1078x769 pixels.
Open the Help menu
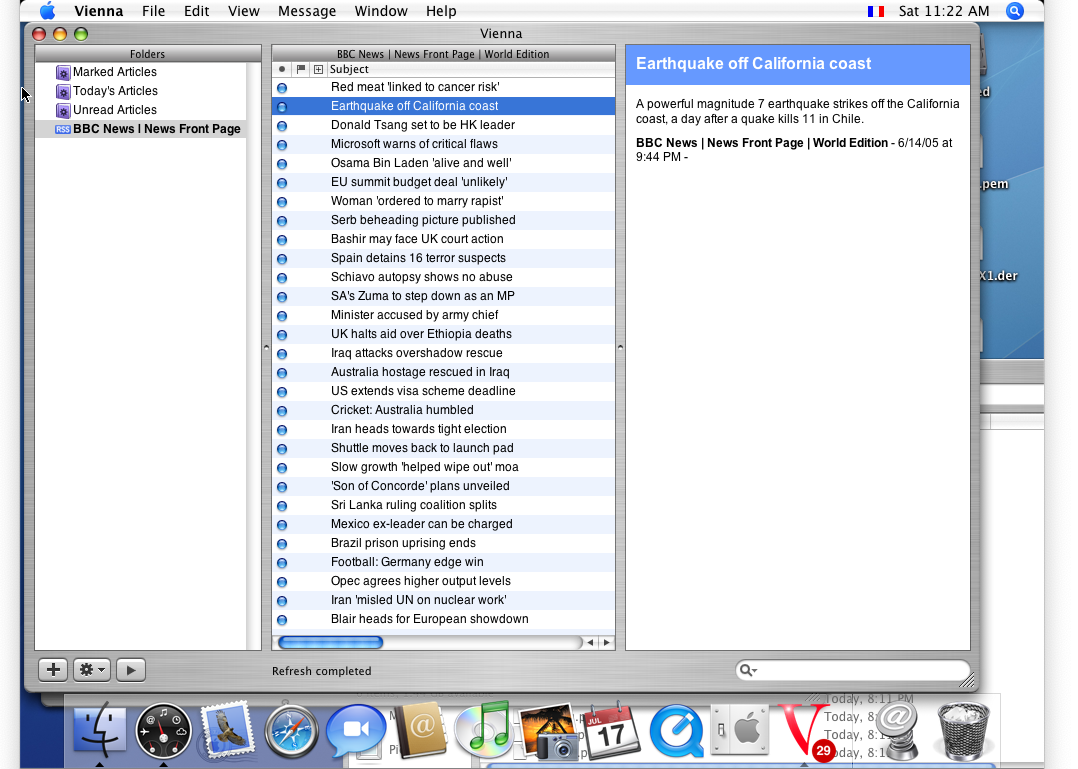pyautogui.click(x=441, y=11)
